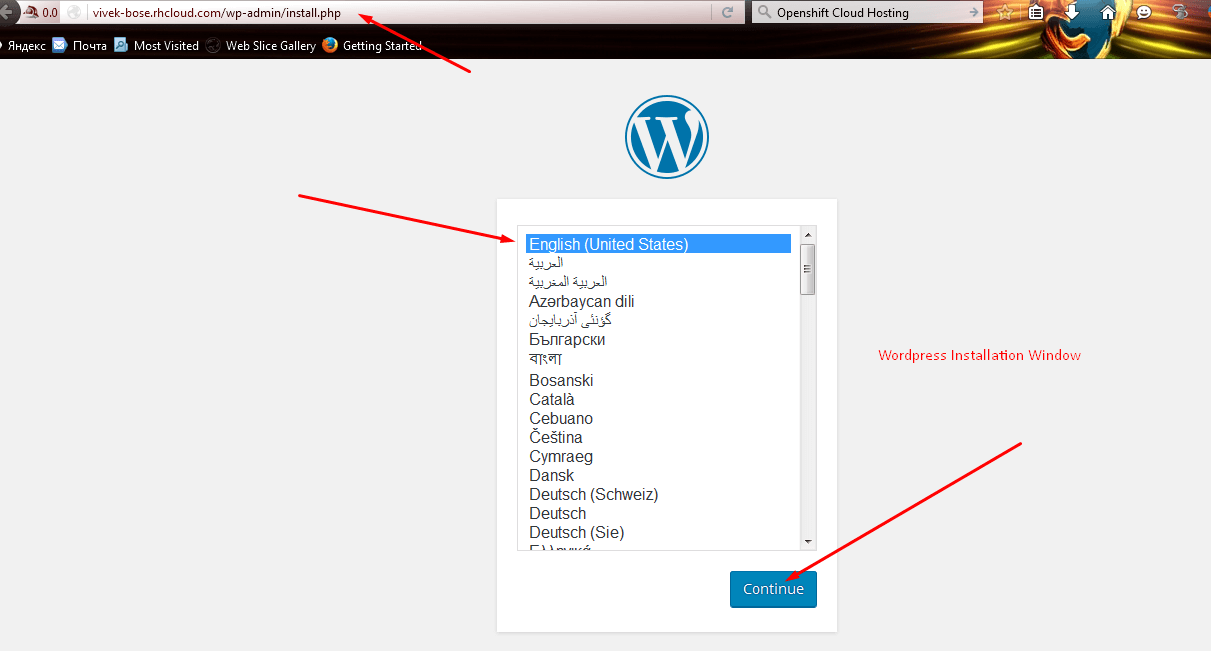Select Cebuano in the language list
The height and width of the screenshot is (651, 1211).
coord(659,418)
